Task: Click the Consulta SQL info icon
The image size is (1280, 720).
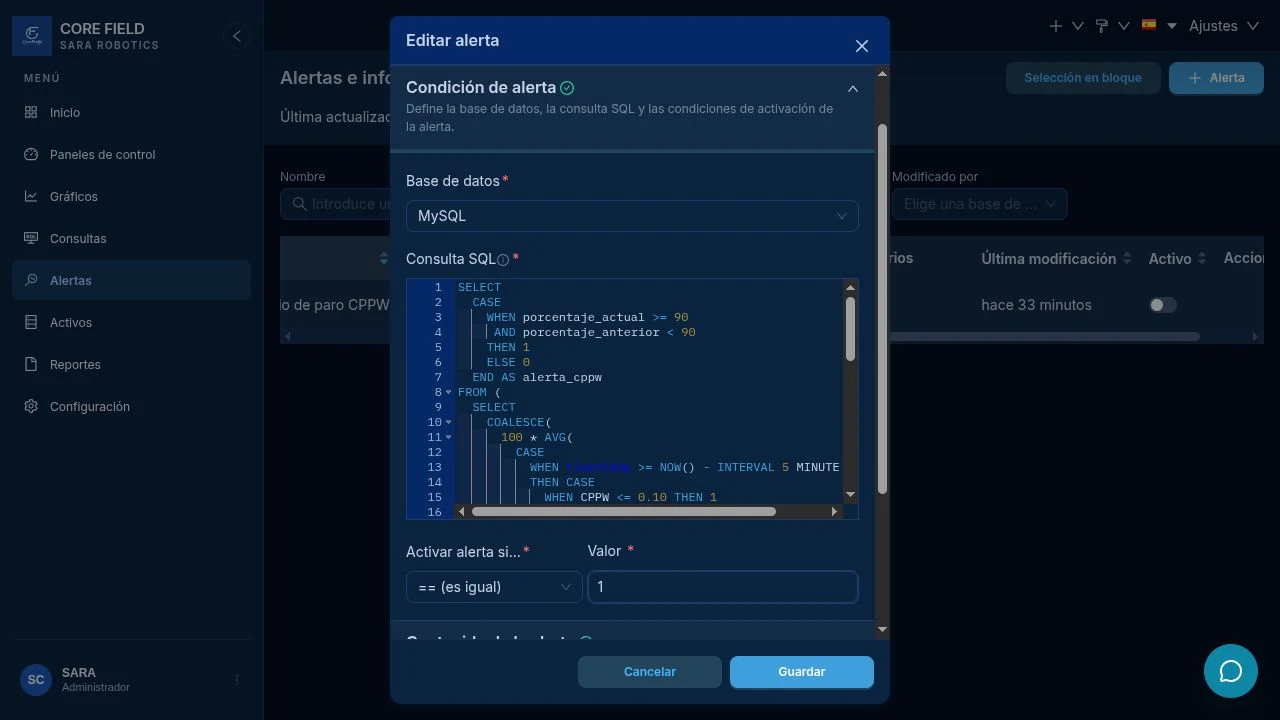Action: click(503, 260)
